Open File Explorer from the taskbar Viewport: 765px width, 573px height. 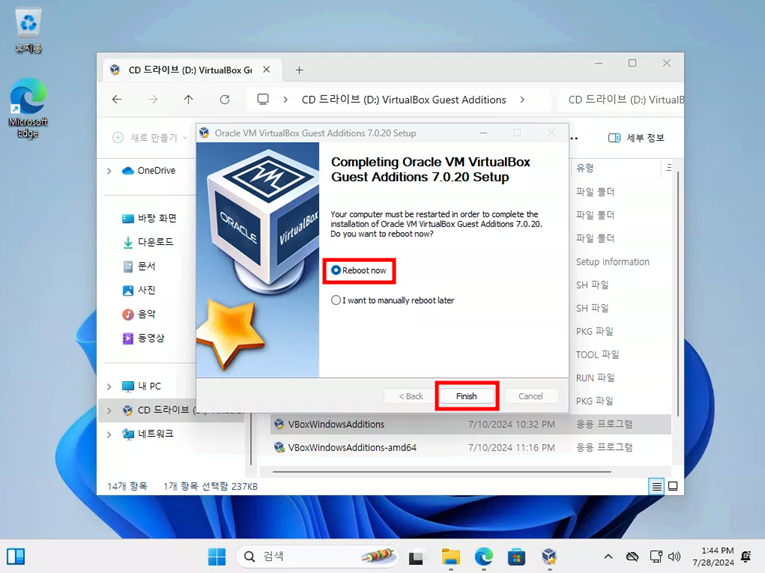pos(451,556)
